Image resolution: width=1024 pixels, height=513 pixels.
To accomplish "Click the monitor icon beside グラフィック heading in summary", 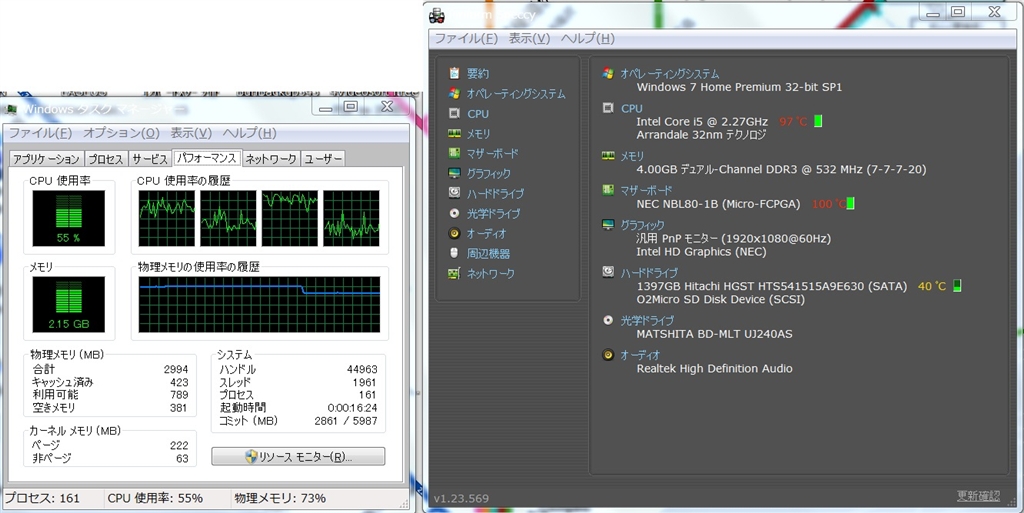I will pos(608,225).
